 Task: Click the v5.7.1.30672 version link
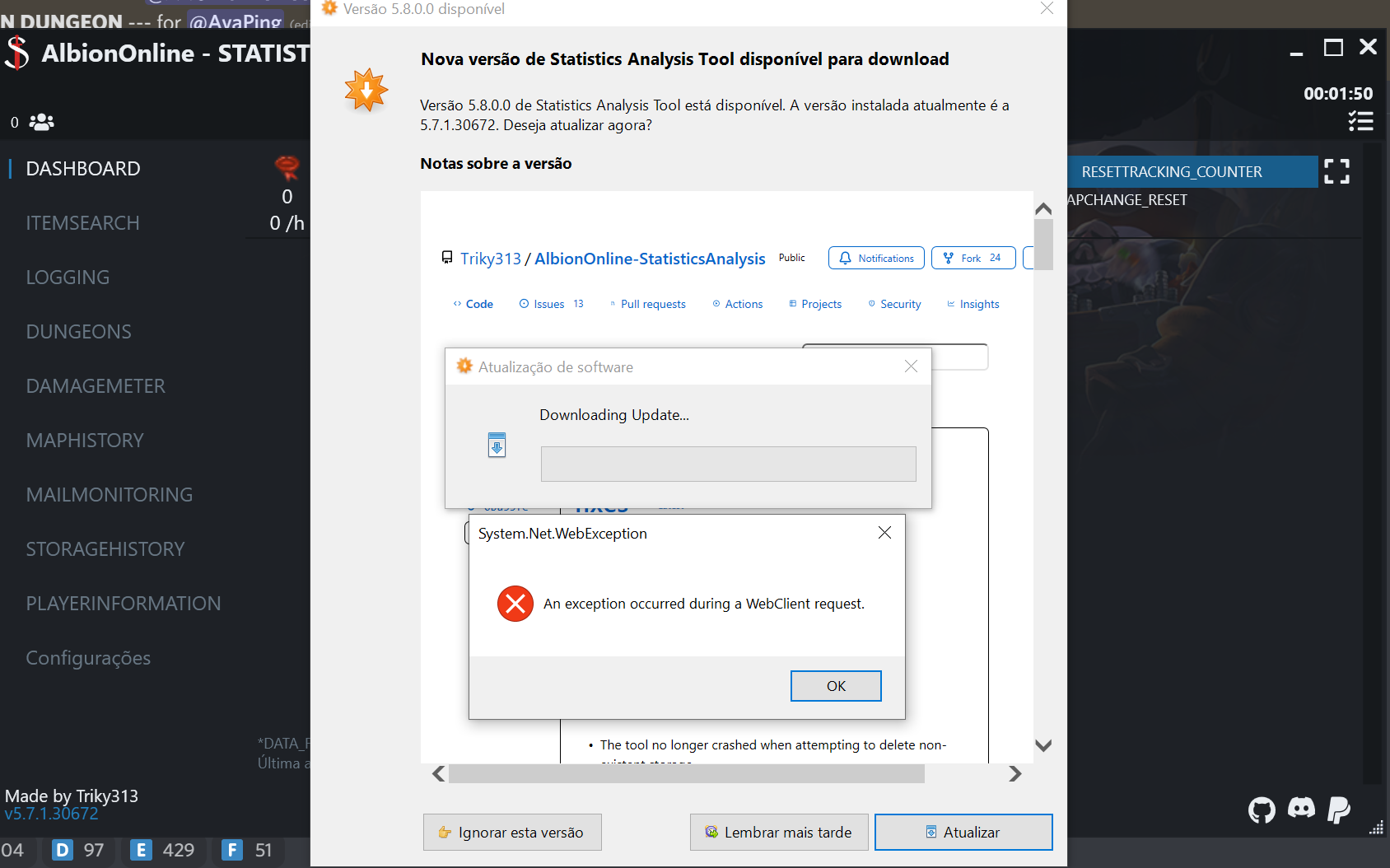51,814
